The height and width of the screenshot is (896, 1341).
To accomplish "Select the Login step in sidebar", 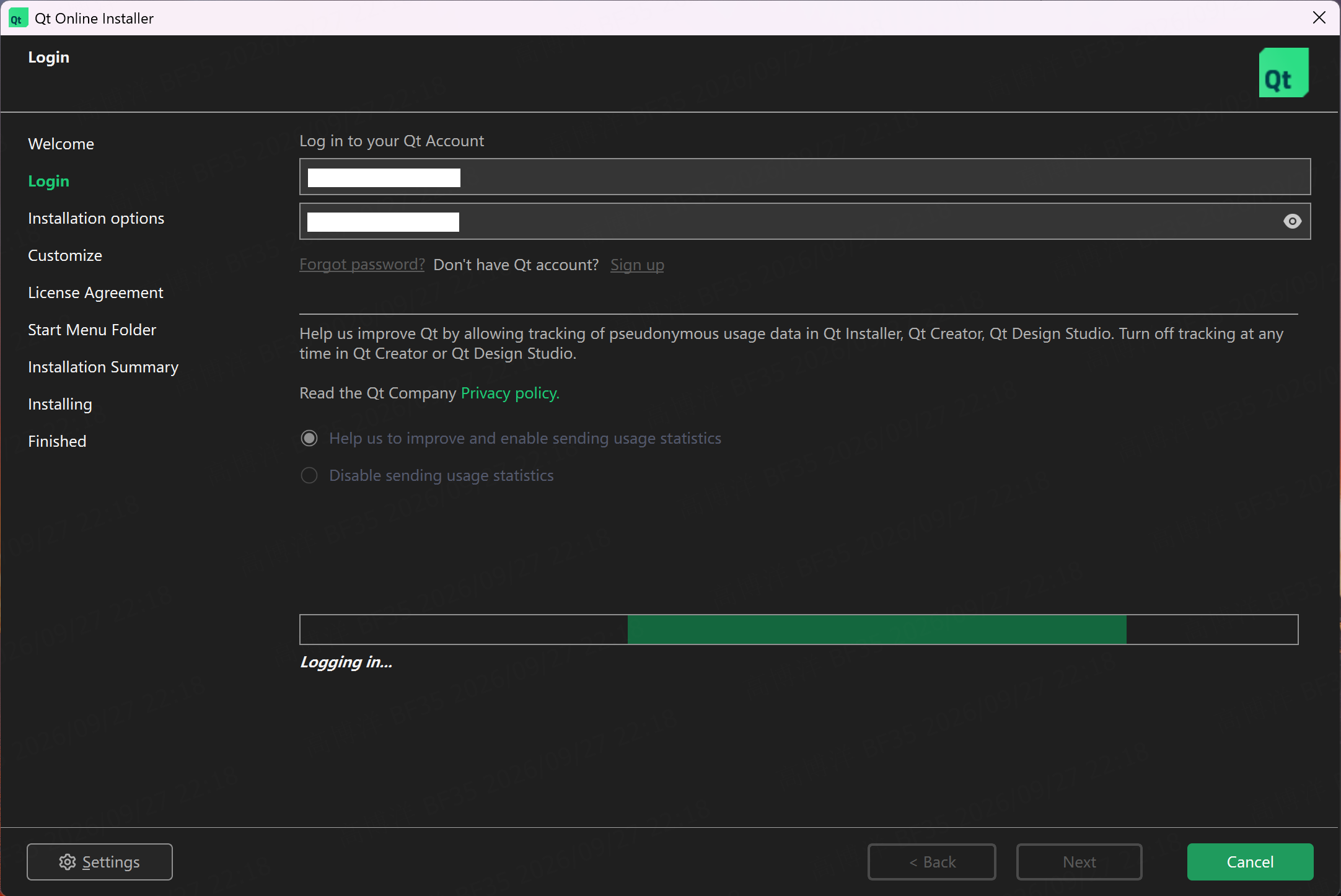I will [x=49, y=181].
